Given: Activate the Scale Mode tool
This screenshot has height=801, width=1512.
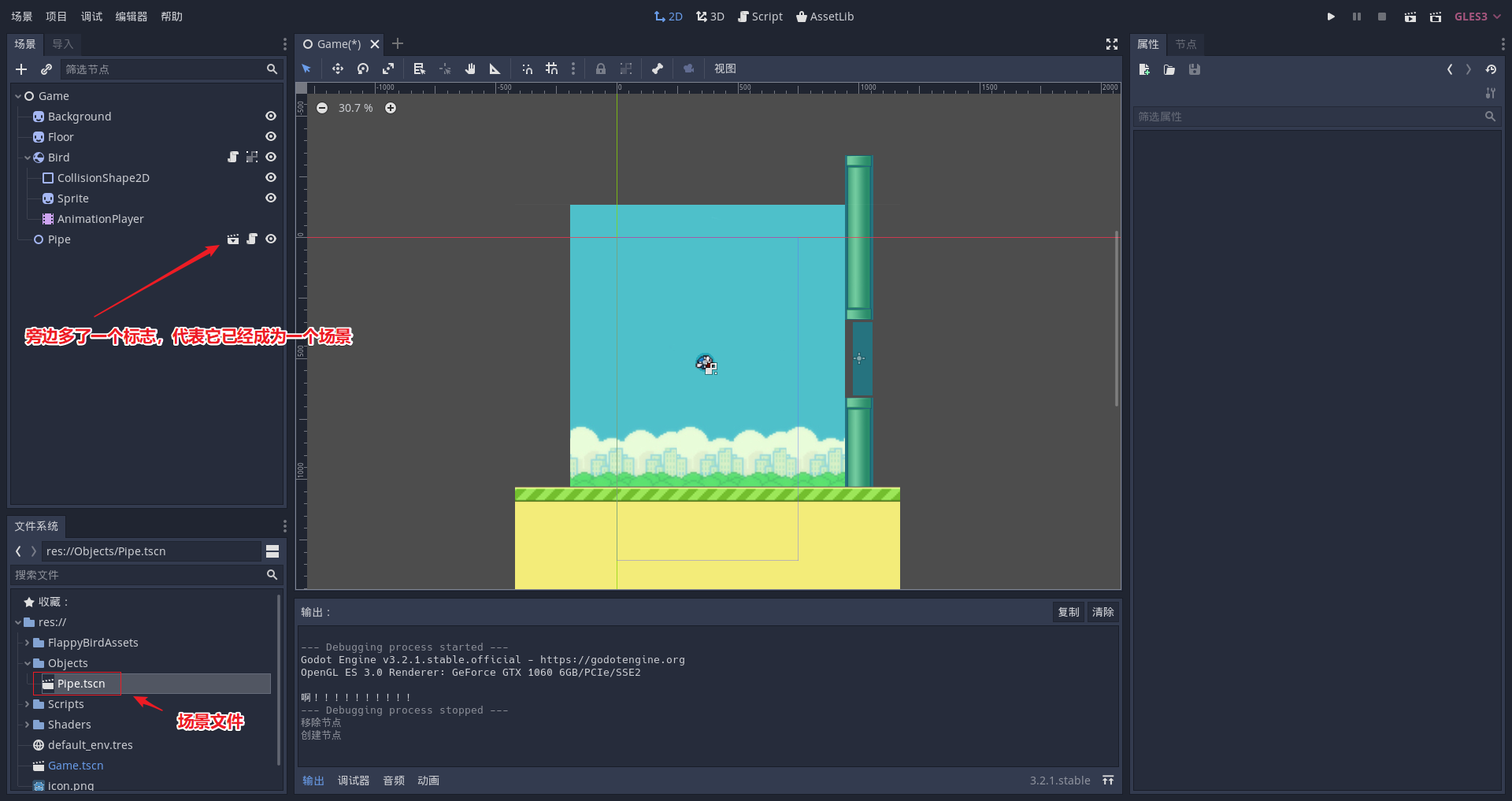Looking at the screenshot, I should pyautogui.click(x=387, y=69).
